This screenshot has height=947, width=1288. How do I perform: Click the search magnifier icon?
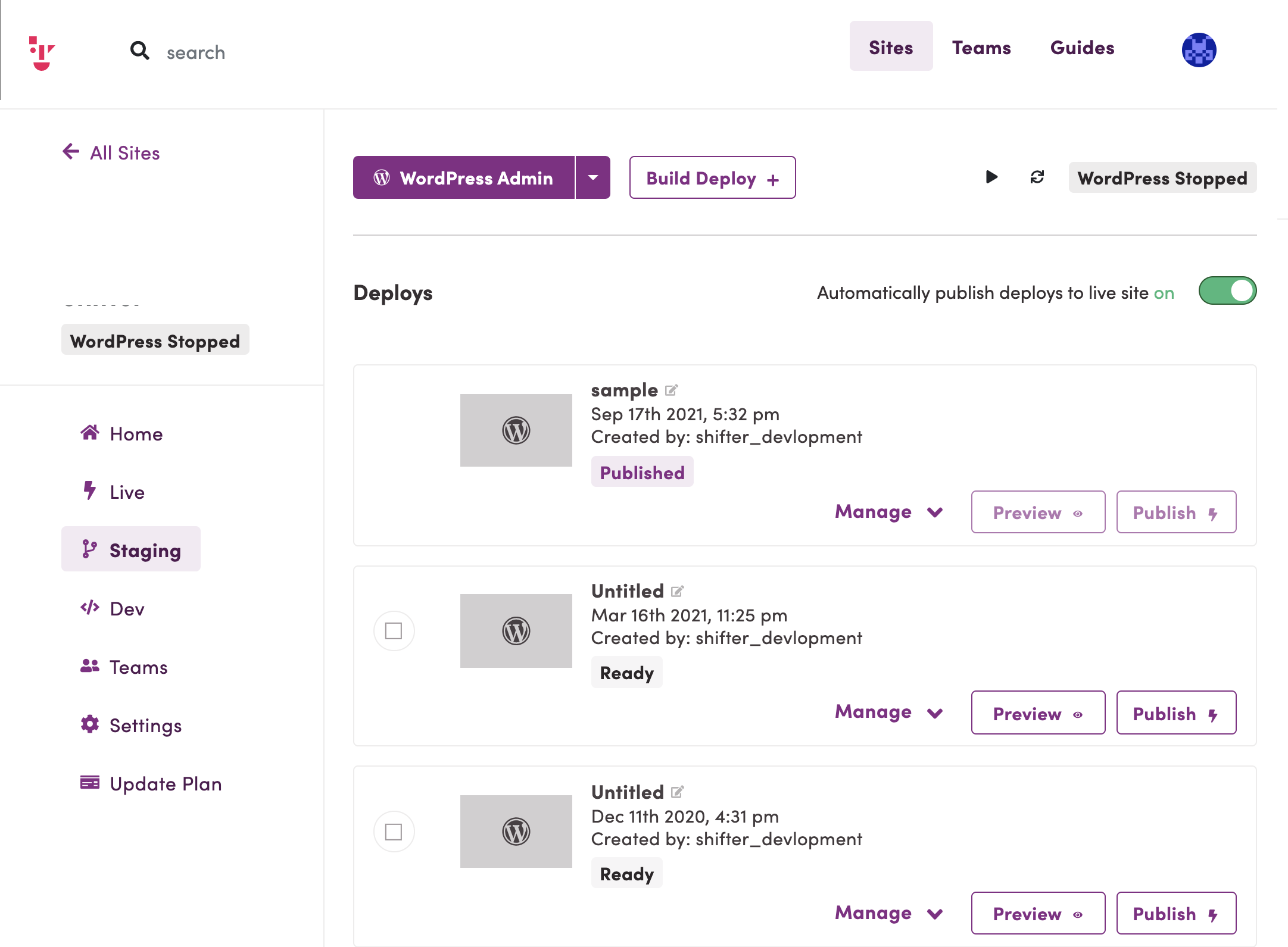click(x=140, y=51)
